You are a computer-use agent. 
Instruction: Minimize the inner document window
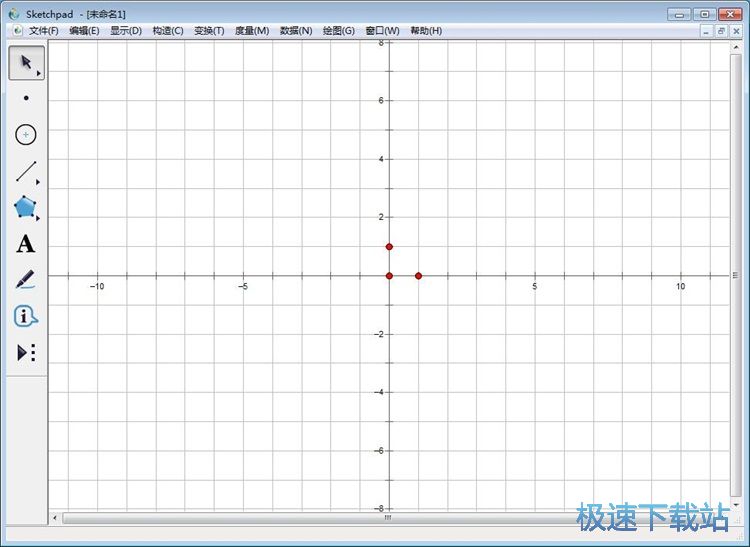coord(706,31)
